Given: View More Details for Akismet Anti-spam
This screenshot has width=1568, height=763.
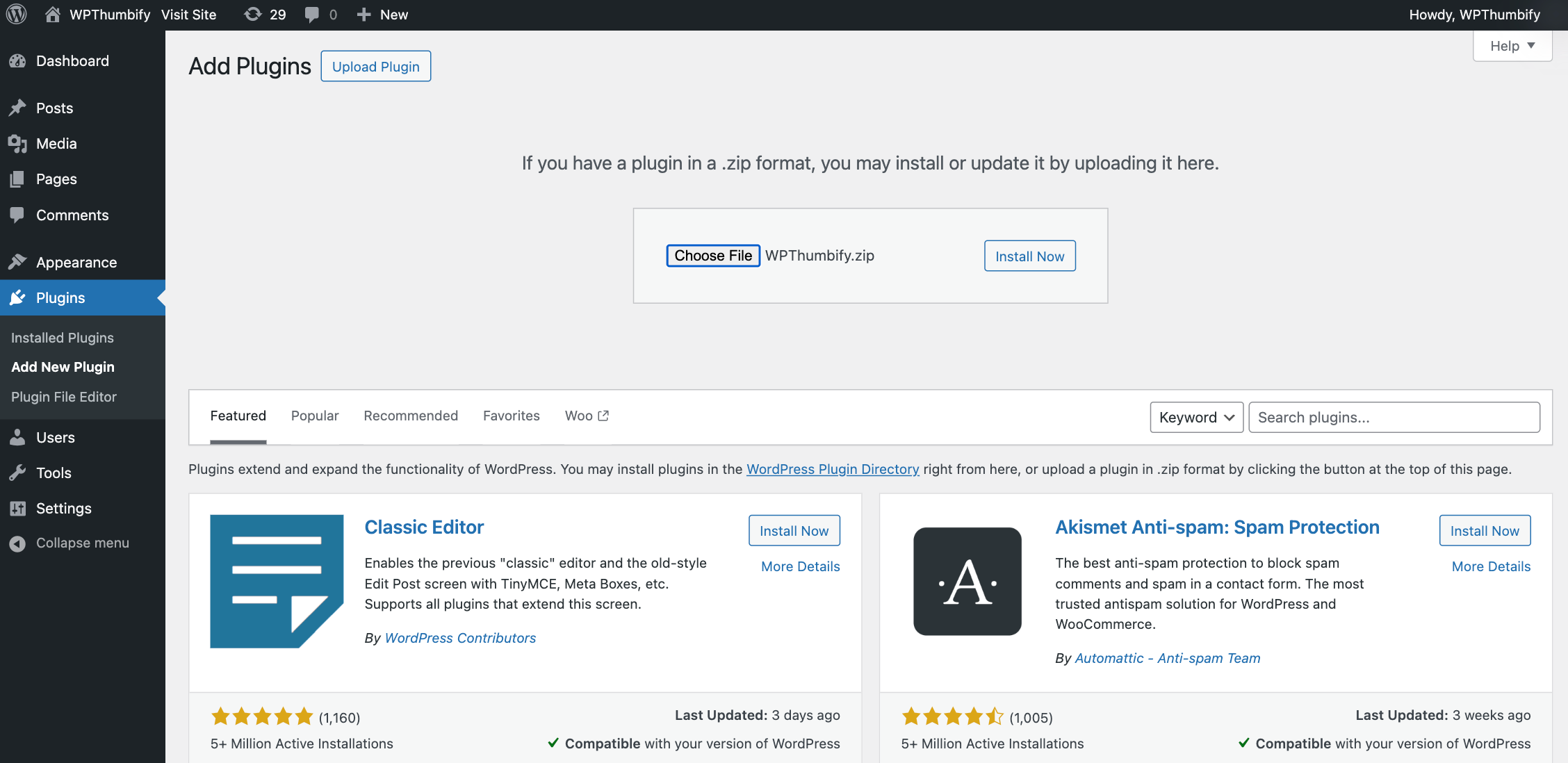Looking at the screenshot, I should click(1492, 566).
